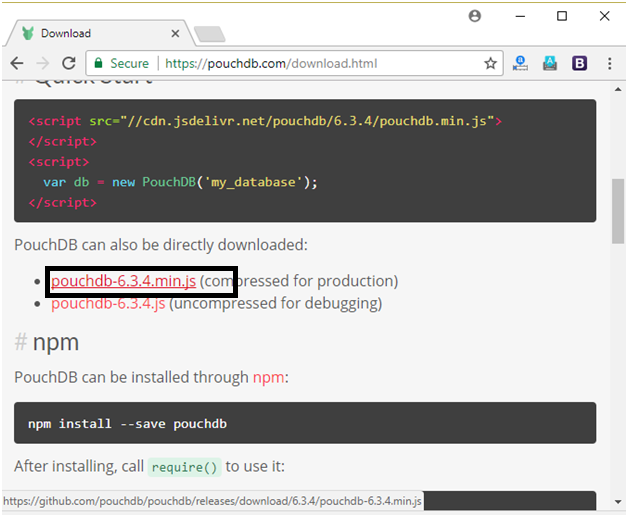Click the 'PouchDB can also be directly downloaded' text
Screen dimensions: 628x517
(161, 245)
